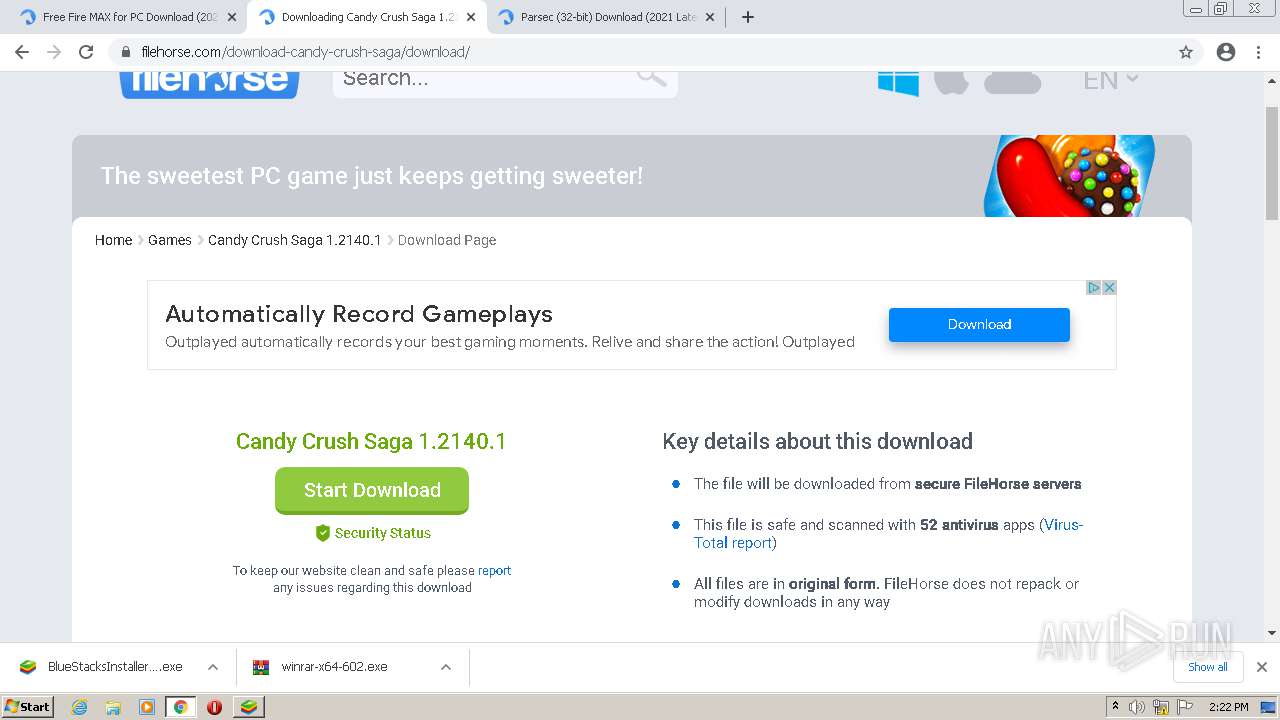The height and width of the screenshot is (720, 1280).
Task: Click the Home breadcrumb link
Action: (x=113, y=240)
